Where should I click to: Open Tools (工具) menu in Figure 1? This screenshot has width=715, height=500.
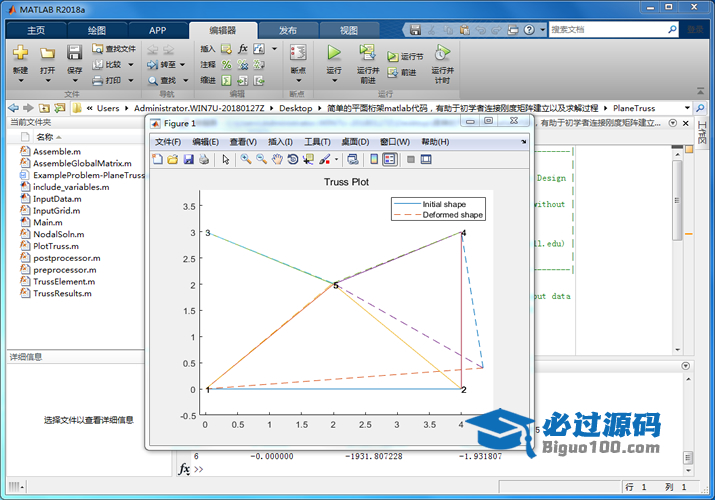point(317,142)
